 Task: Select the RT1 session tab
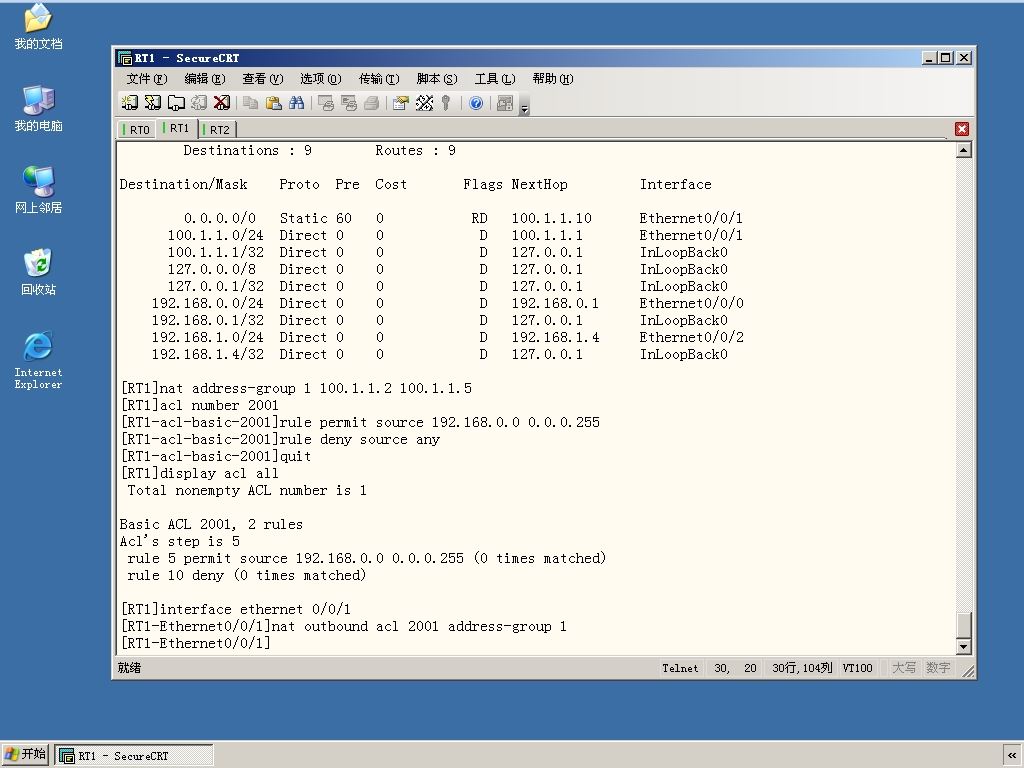coord(176,128)
